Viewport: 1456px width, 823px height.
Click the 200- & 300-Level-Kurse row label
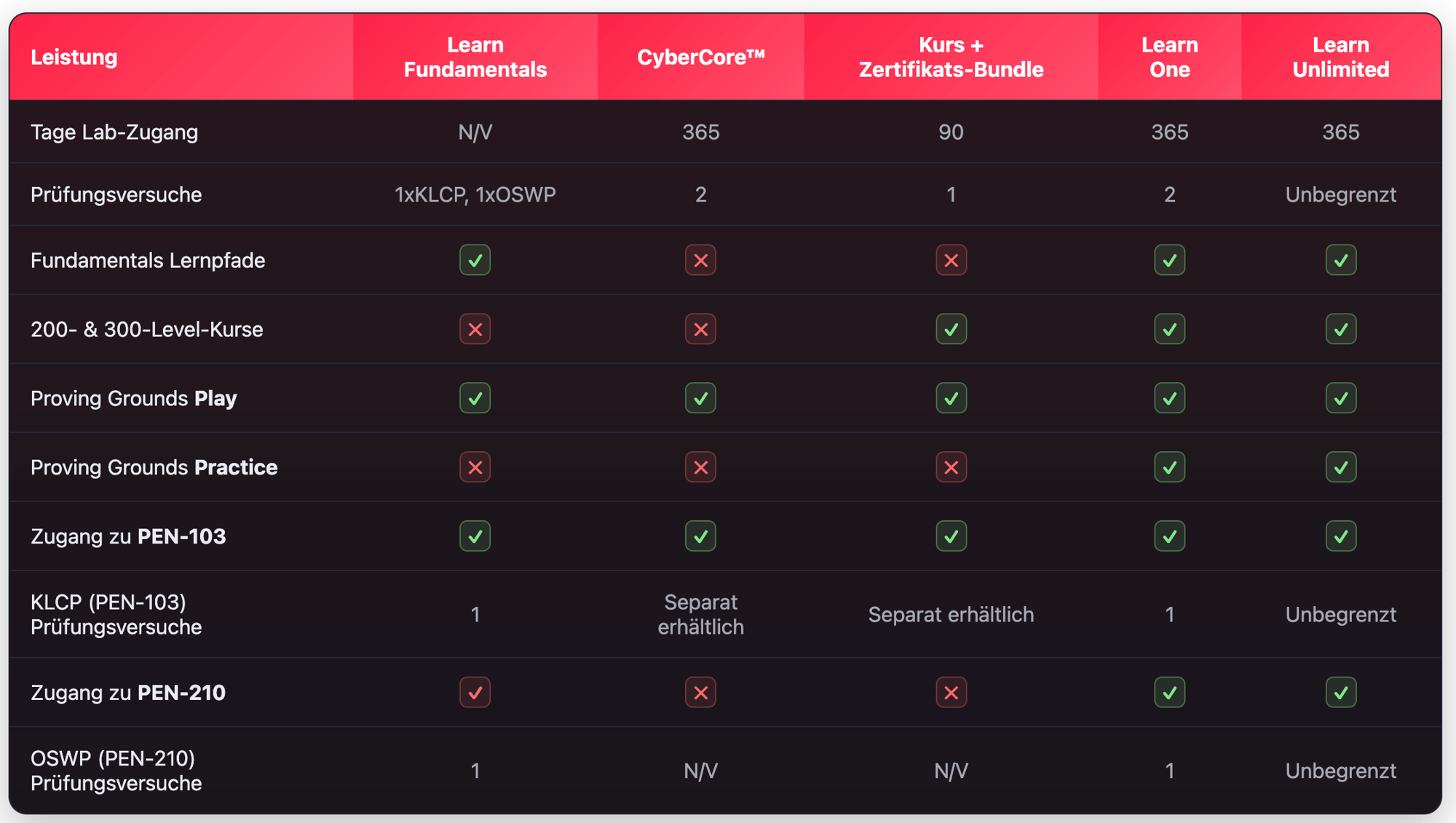(146, 329)
